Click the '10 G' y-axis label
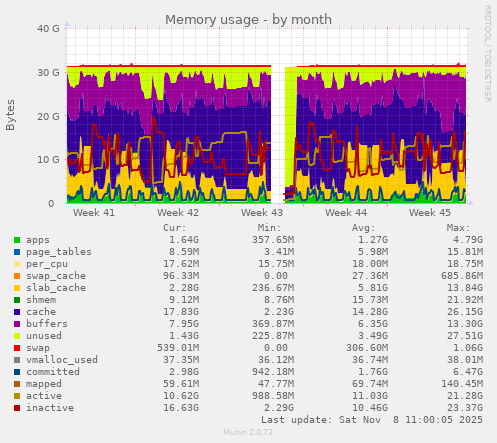The image size is (497, 443). (48, 160)
